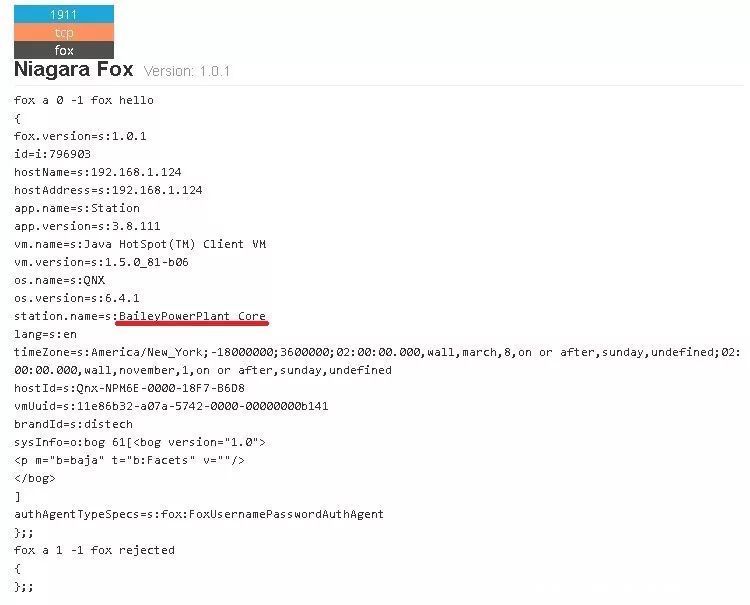Click the fox.version=s:1.0.1 line
This screenshot has height=605, width=750.
(80, 136)
